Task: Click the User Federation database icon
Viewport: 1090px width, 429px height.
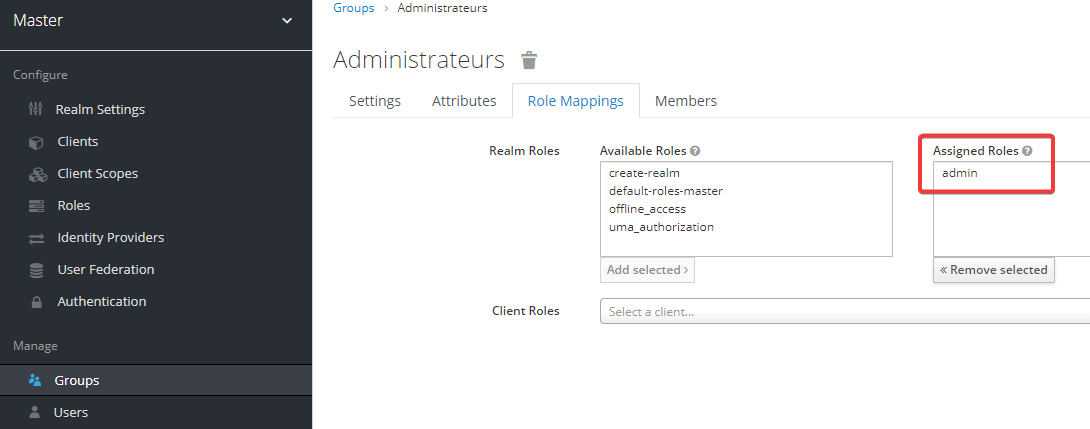Action: point(36,270)
